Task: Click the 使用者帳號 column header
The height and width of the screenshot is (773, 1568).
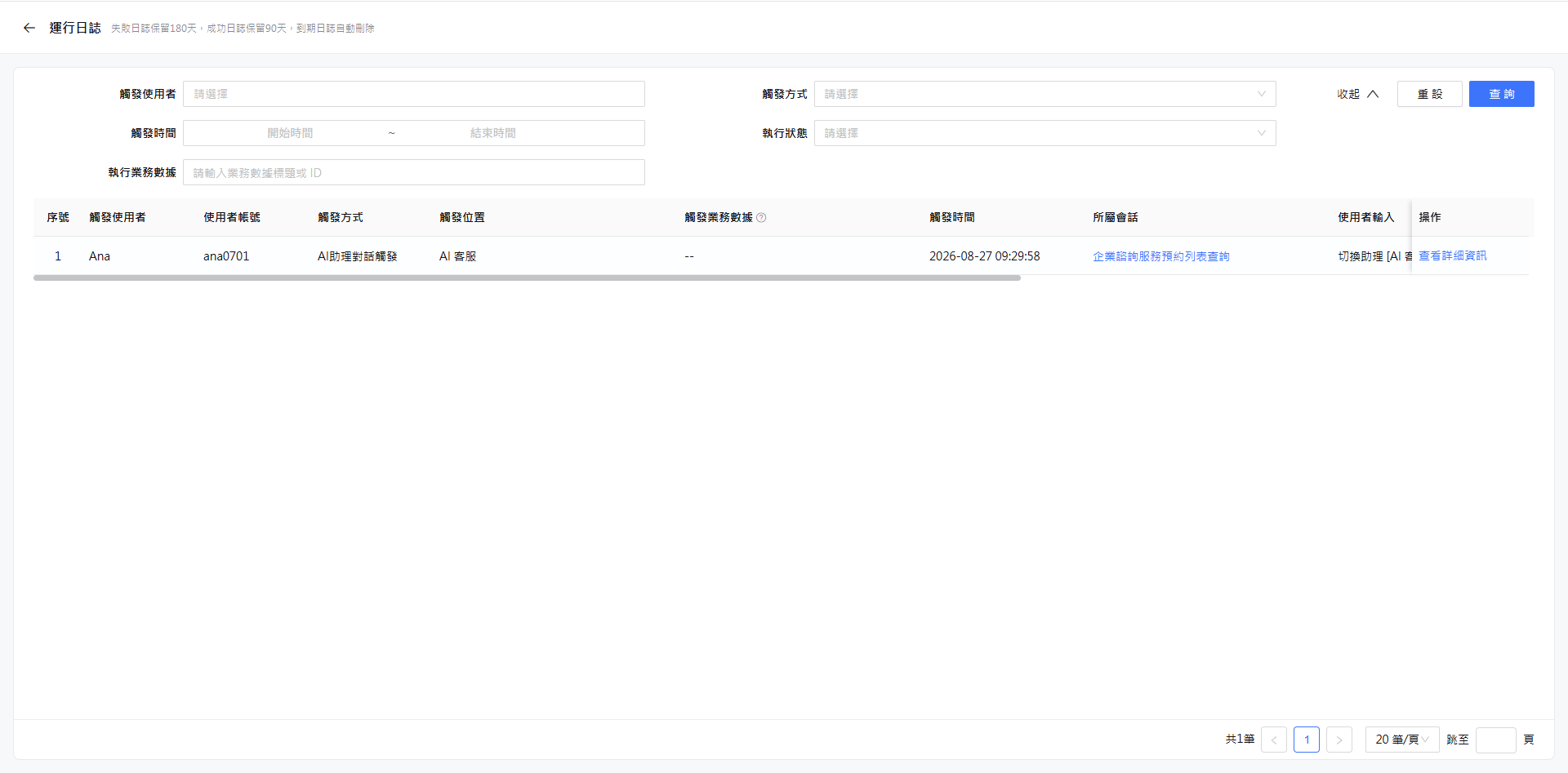Action: (x=232, y=217)
